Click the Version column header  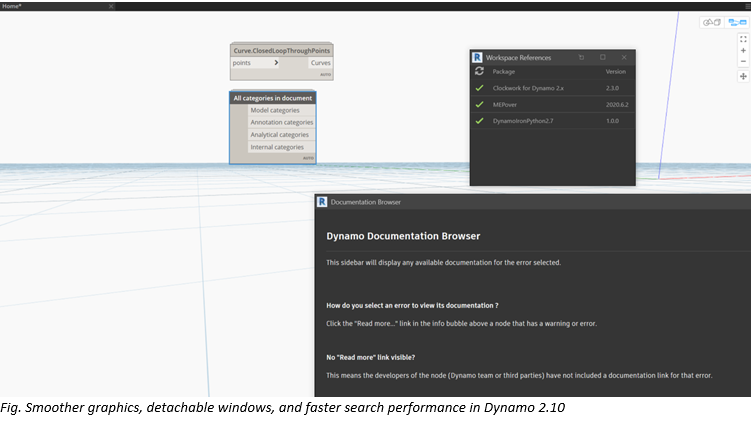click(615, 71)
